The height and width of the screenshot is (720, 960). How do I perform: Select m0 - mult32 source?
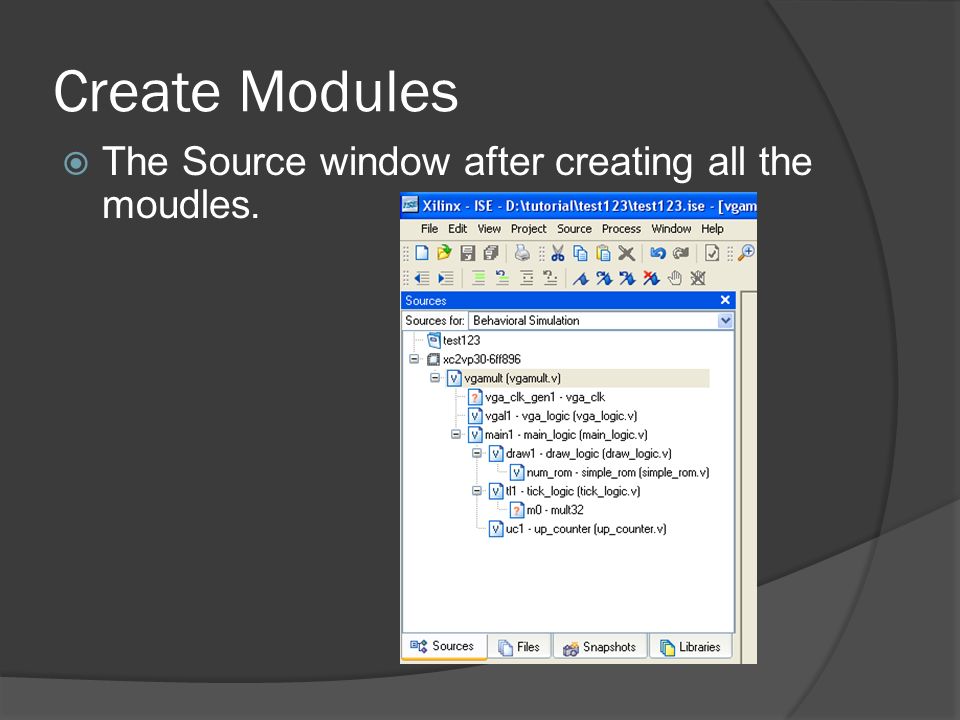point(547,510)
